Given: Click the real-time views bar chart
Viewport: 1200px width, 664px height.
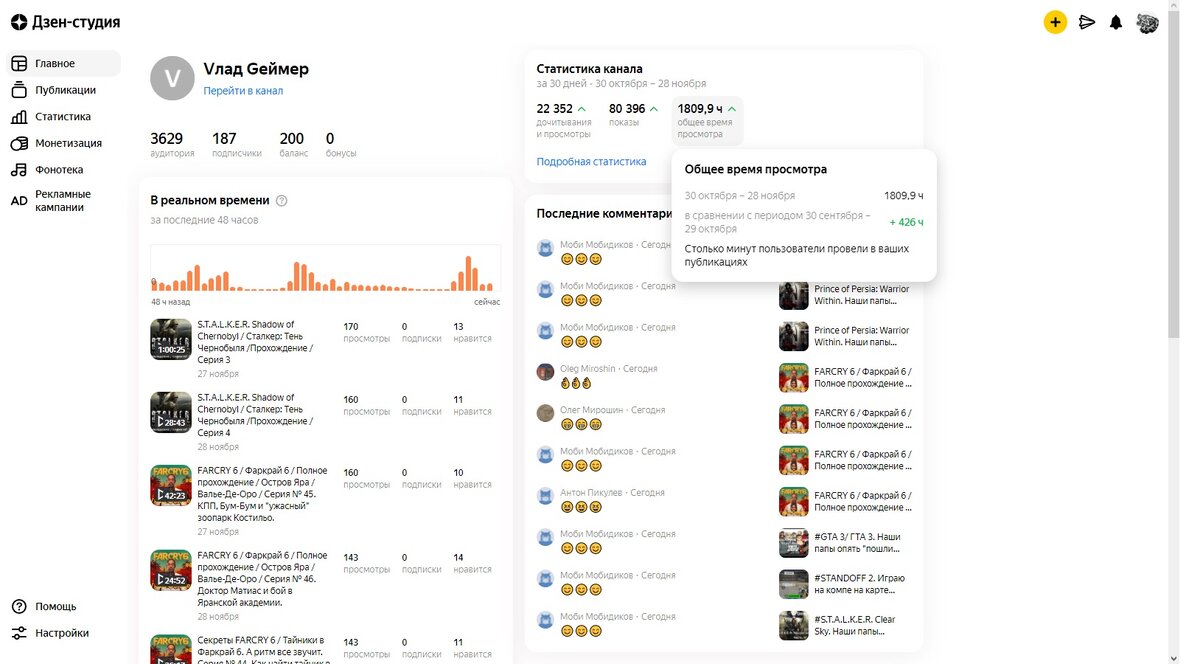Looking at the screenshot, I should (326, 269).
